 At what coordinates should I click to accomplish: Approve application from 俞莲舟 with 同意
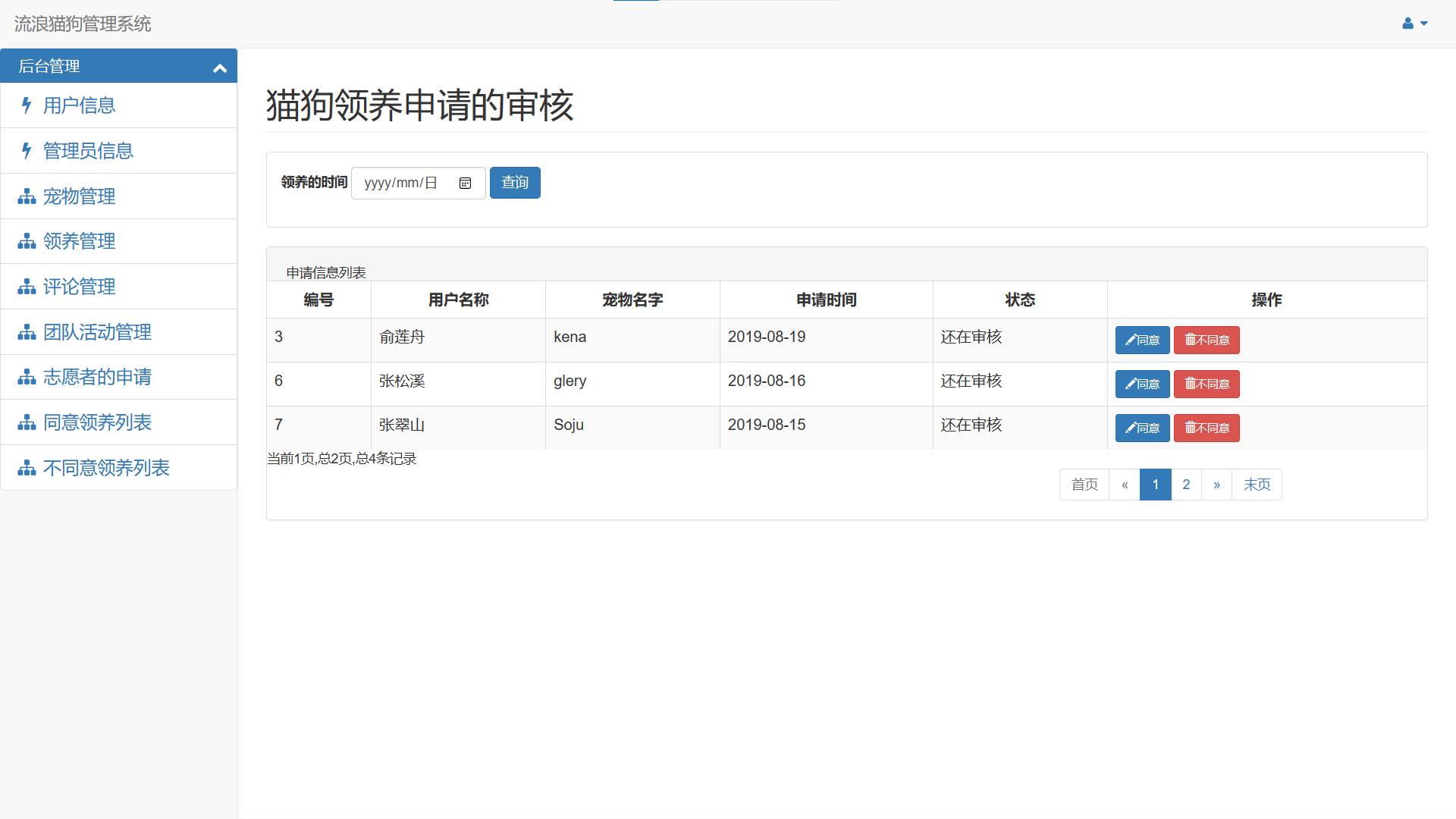(1142, 340)
